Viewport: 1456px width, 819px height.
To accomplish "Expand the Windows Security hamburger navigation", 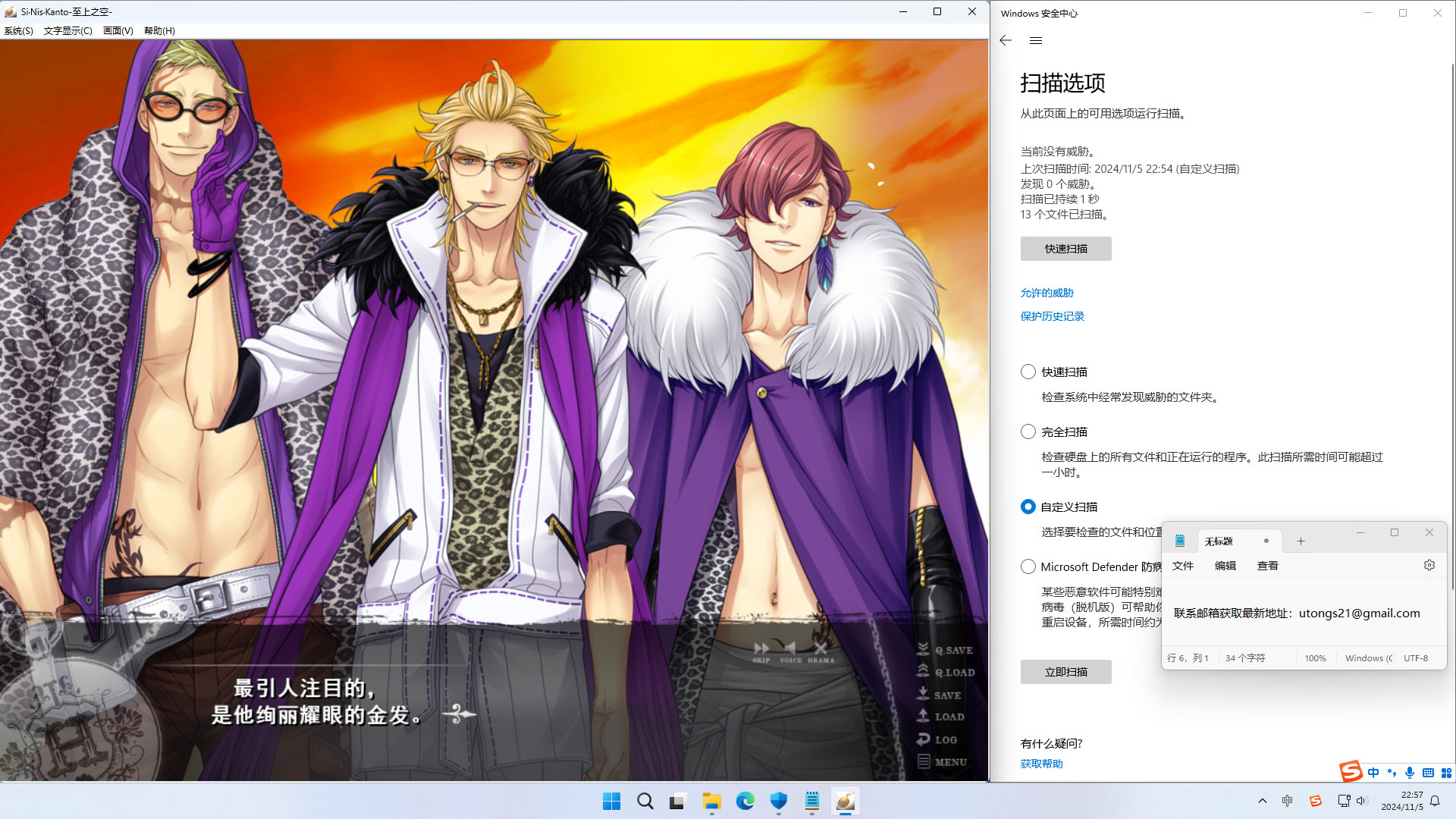I will point(1036,41).
